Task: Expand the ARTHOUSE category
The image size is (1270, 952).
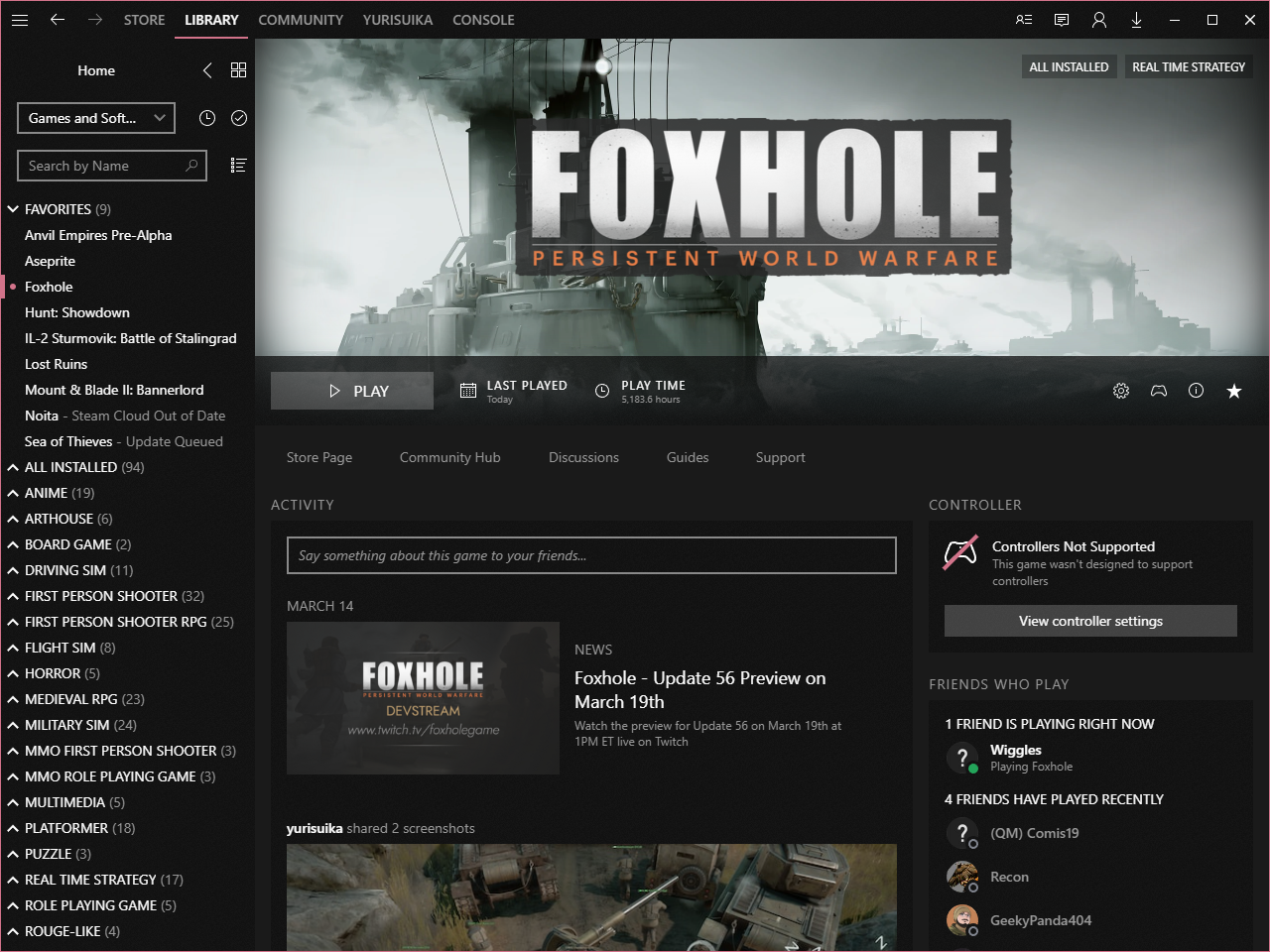Action: click(14, 519)
